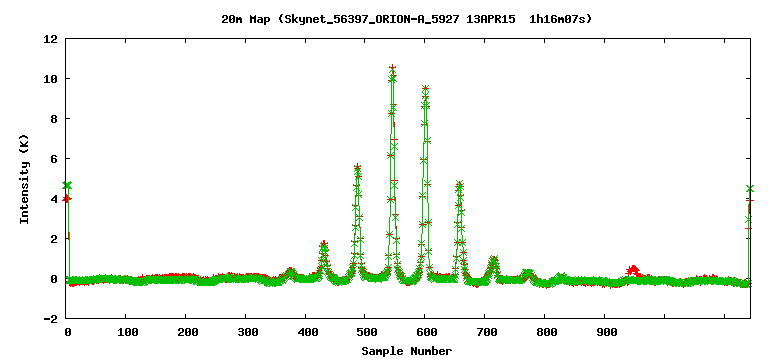The height and width of the screenshot is (360, 768).
Task: Click the green X marker at right edge spike
Action: click(749, 189)
